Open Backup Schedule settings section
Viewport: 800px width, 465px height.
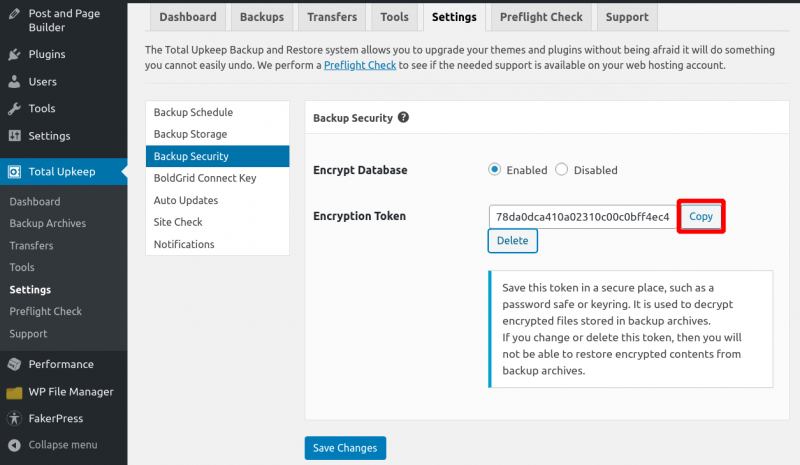217,112
